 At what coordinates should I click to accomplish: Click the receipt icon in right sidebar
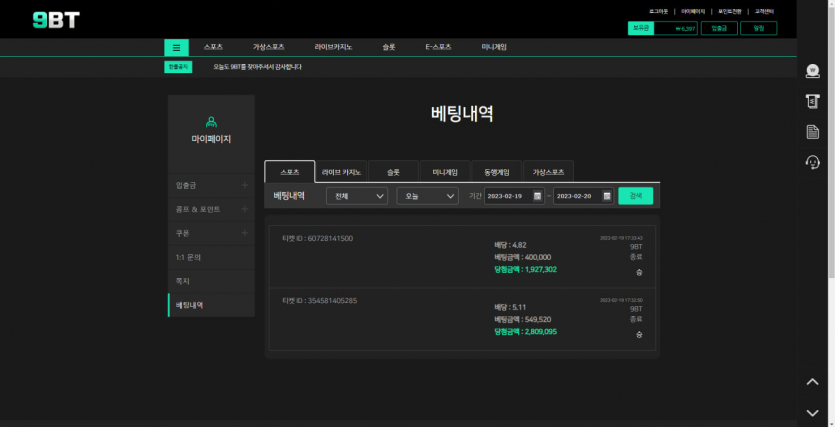click(812, 101)
